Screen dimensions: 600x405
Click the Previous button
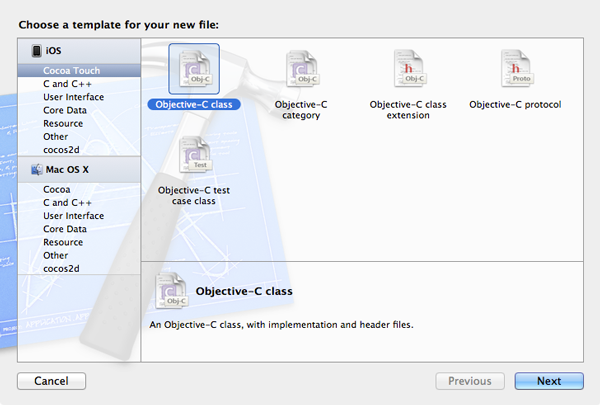coord(470,381)
